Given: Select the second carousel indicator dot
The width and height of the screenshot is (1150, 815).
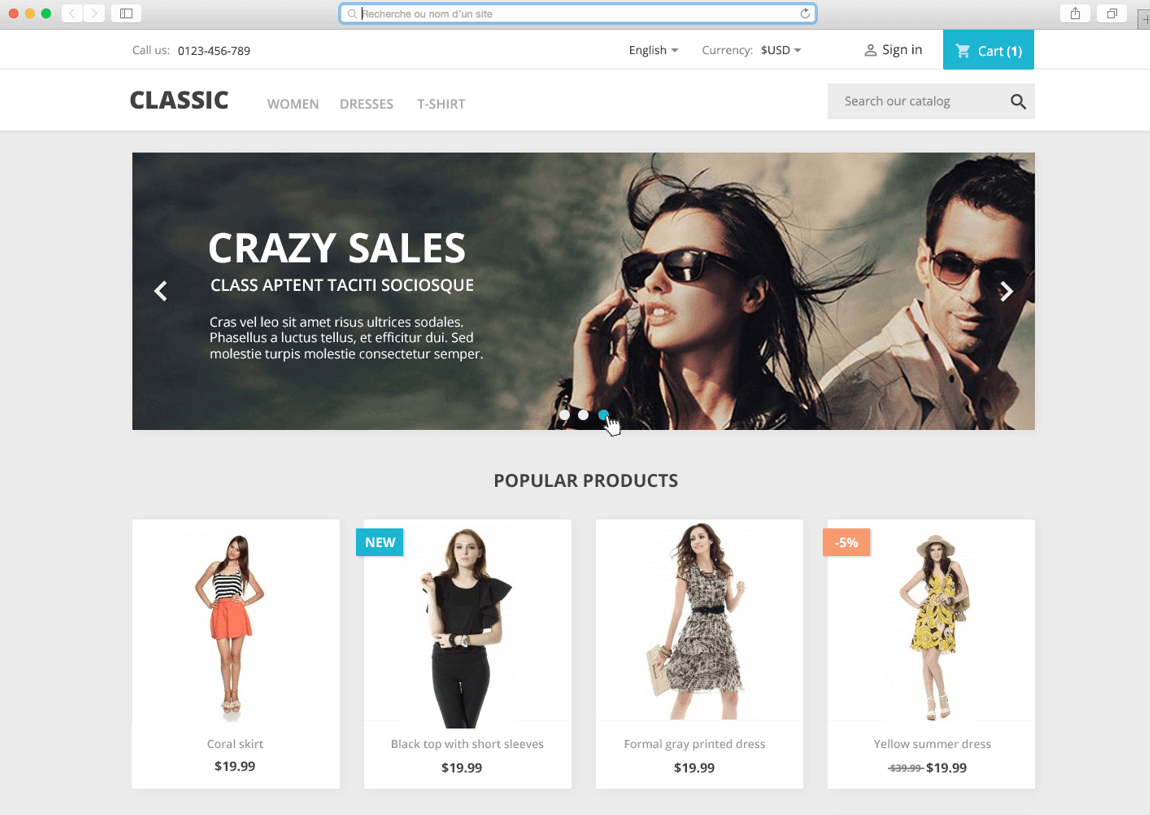Looking at the screenshot, I should [584, 415].
